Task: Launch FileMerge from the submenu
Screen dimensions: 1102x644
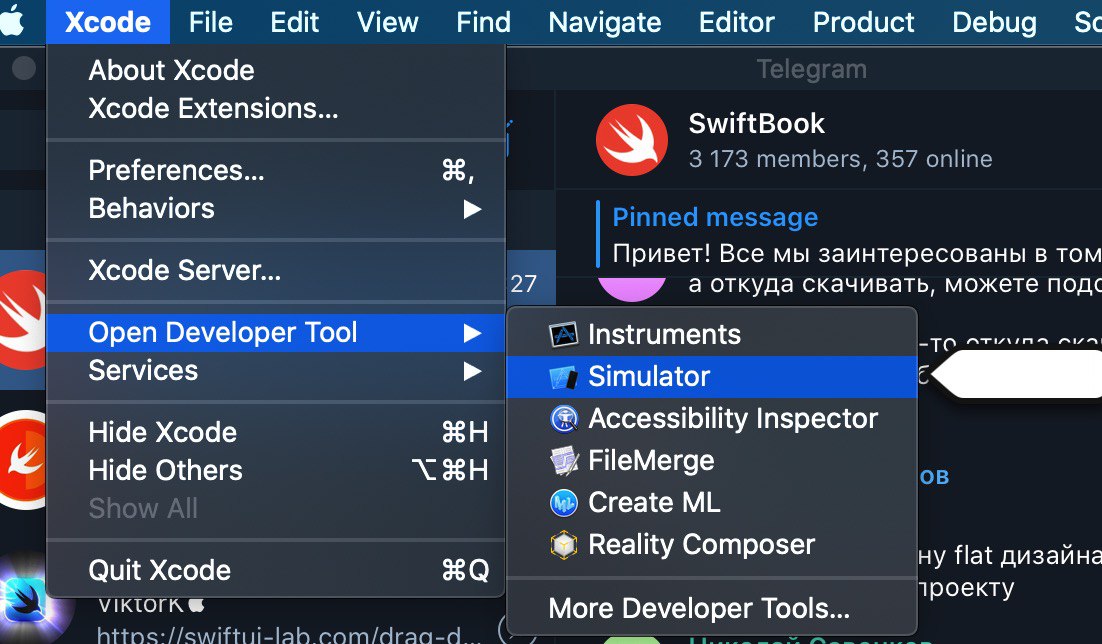Action: [x=712, y=461]
